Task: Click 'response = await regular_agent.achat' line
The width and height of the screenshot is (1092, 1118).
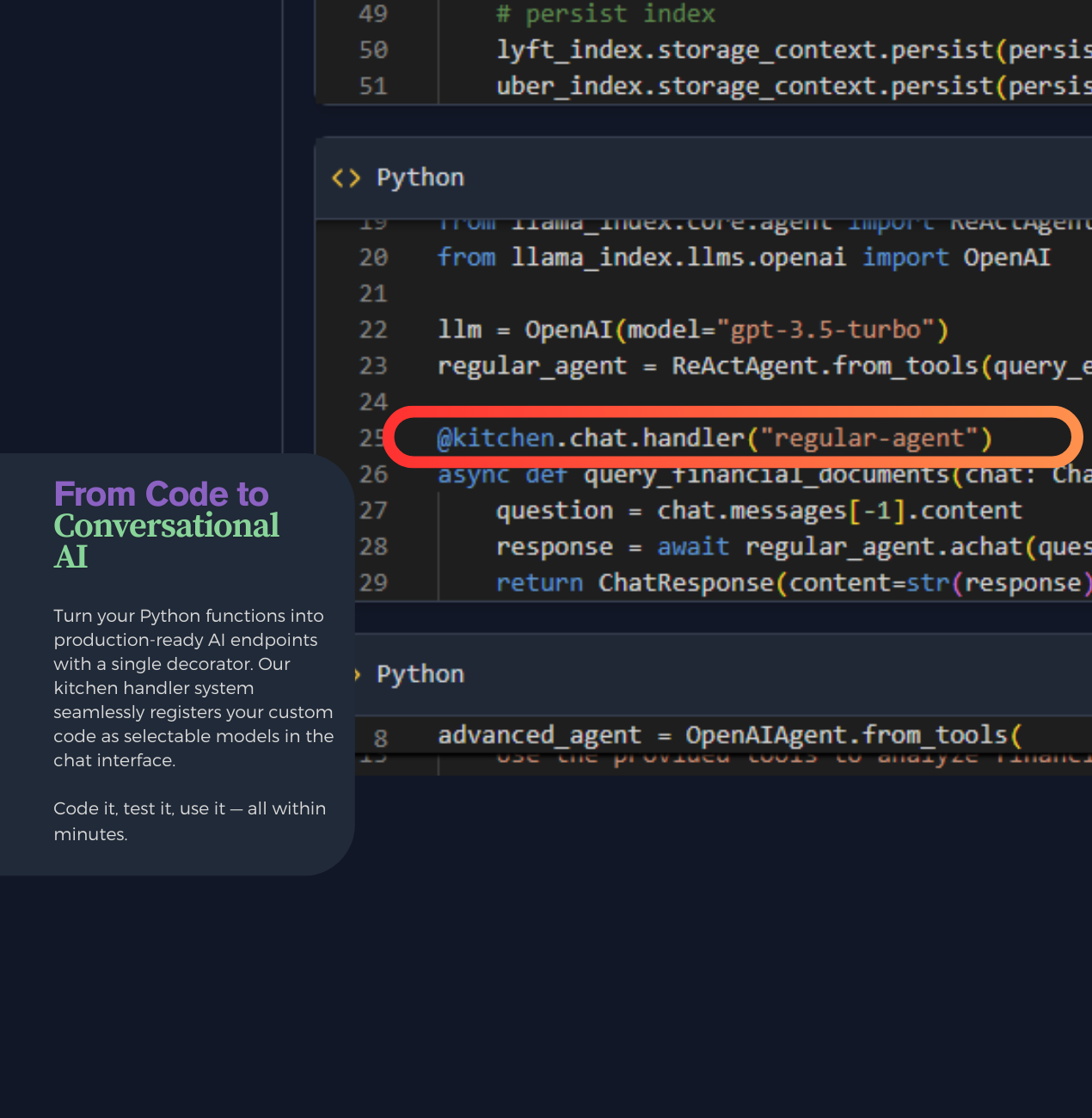Action: pos(794,547)
